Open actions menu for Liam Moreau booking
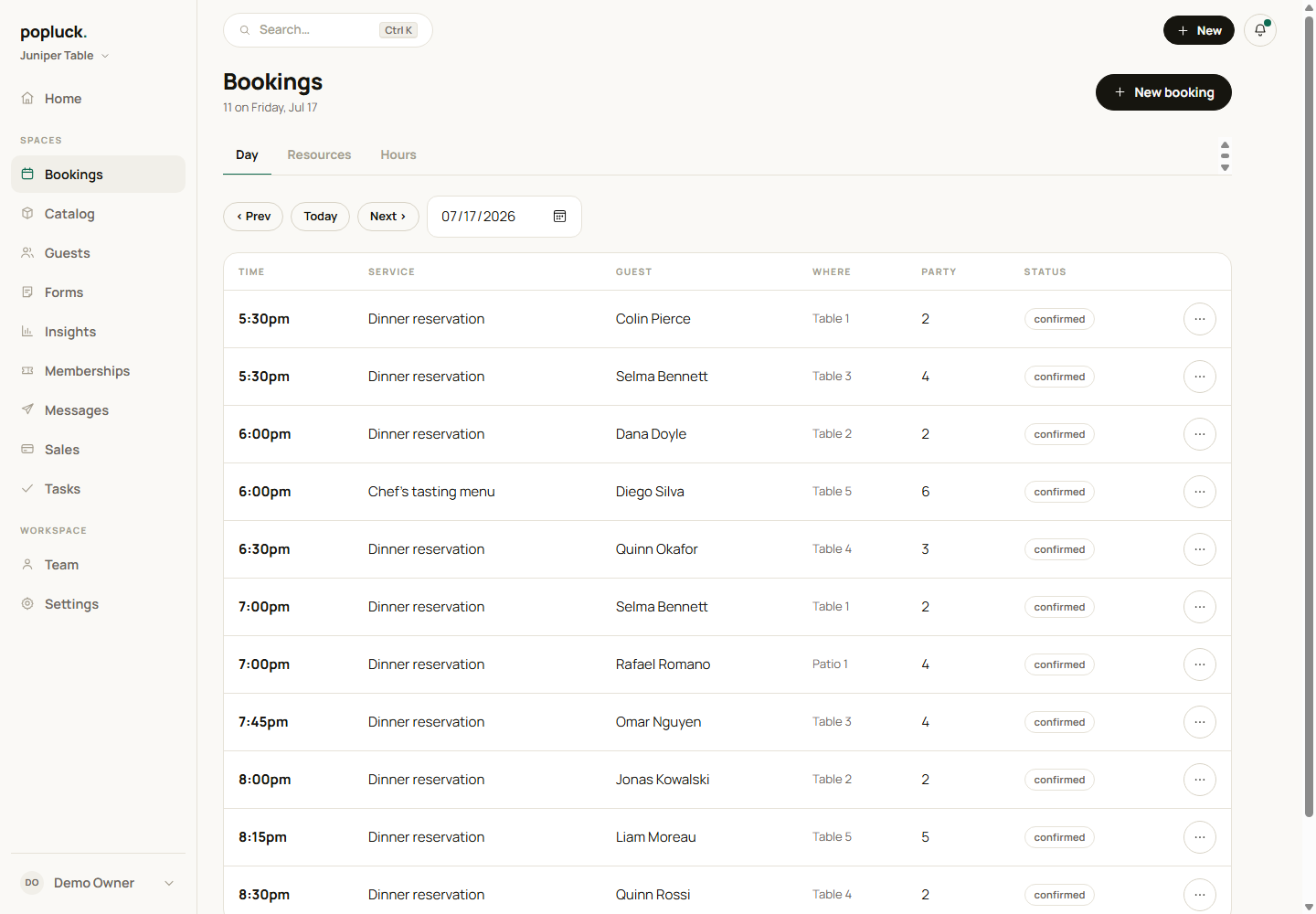 coord(1200,837)
